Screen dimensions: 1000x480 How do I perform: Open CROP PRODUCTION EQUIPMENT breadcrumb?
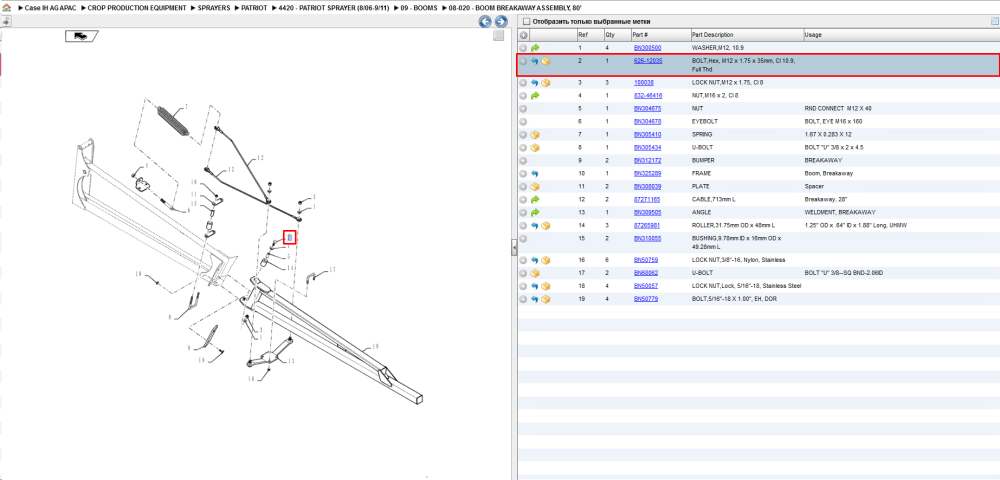point(137,9)
